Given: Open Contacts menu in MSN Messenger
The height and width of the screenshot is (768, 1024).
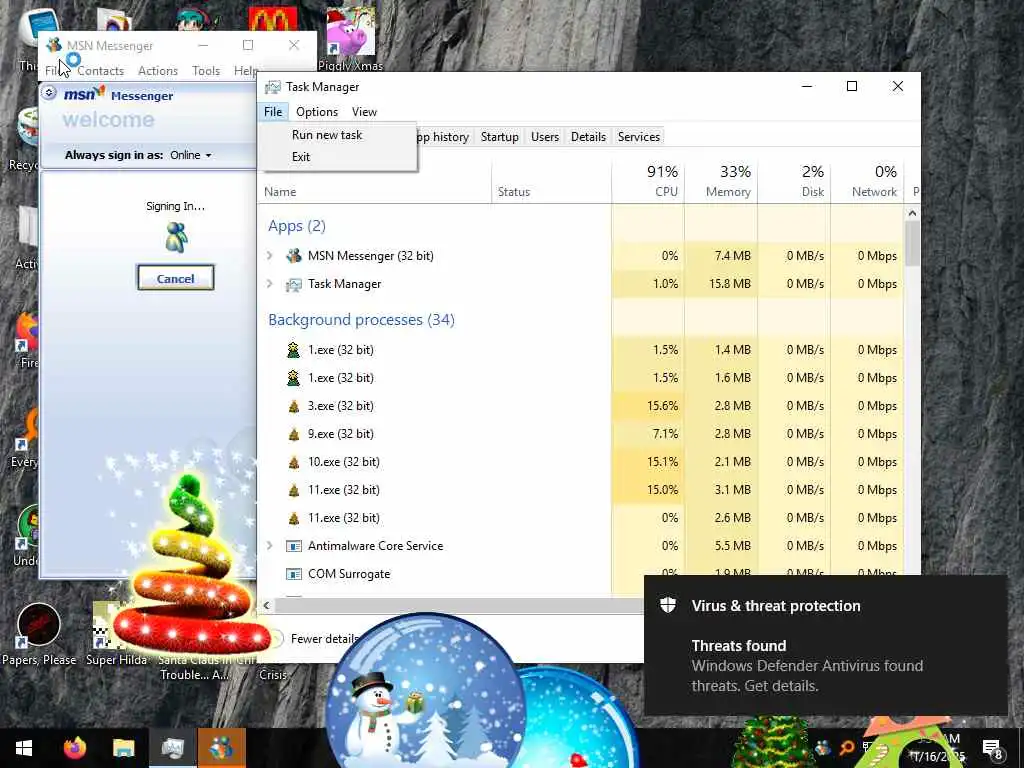Looking at the screenshot, I should pos(100,71).
